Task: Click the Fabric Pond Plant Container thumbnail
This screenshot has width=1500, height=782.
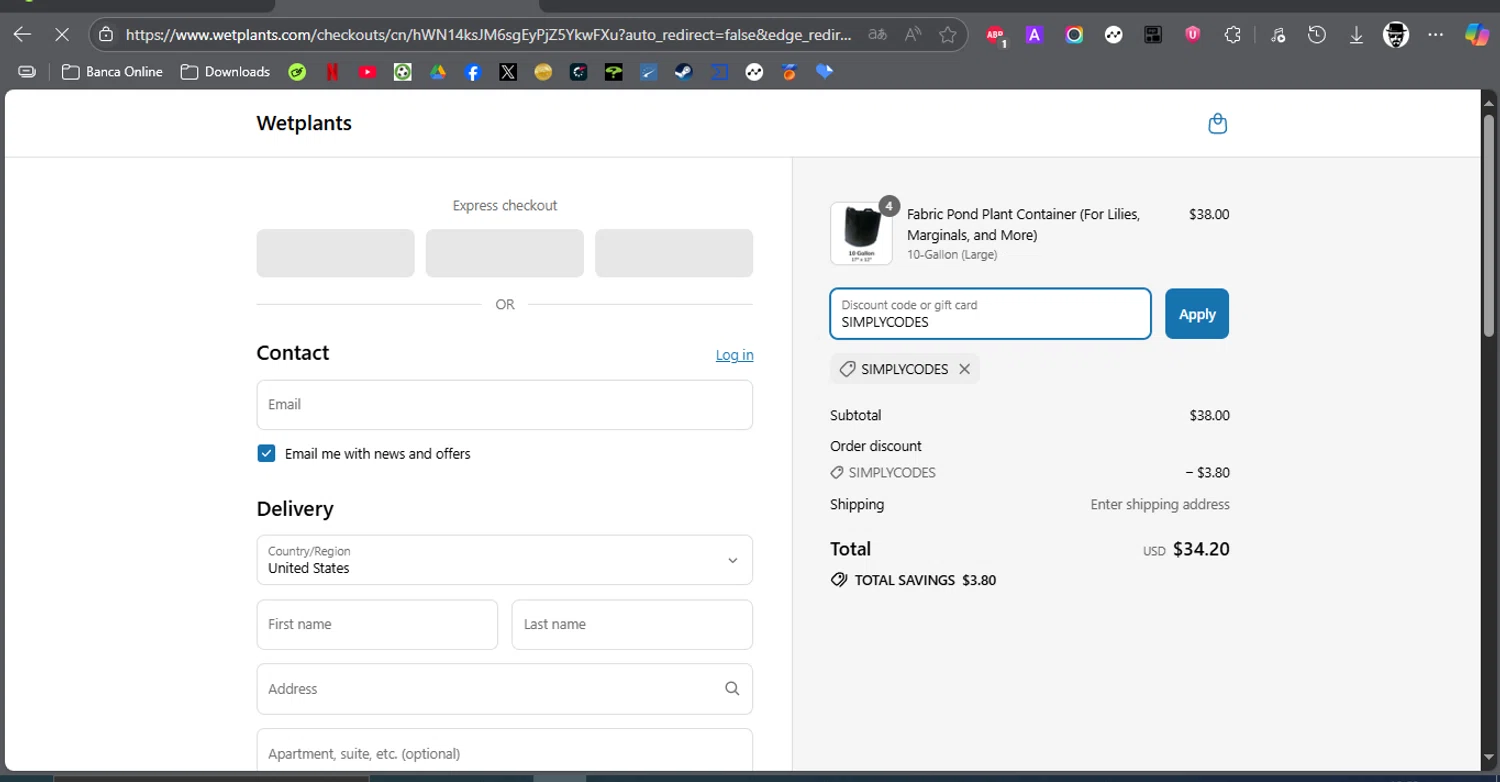Action: coord(861,234)
